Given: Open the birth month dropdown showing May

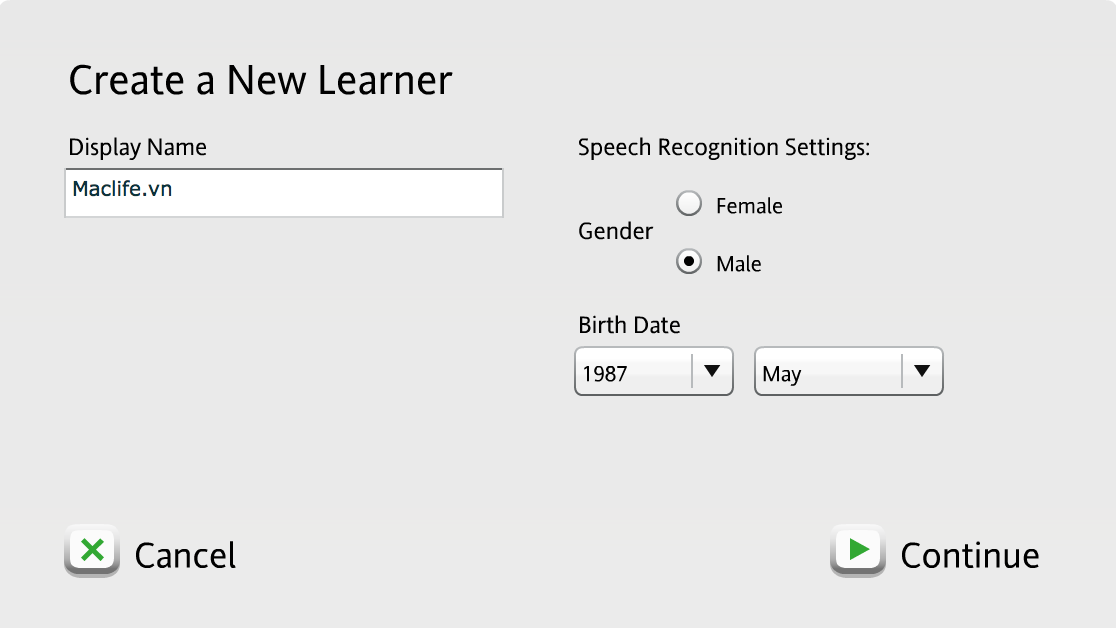Looking at the screenshot, I should tap(828, 372).
